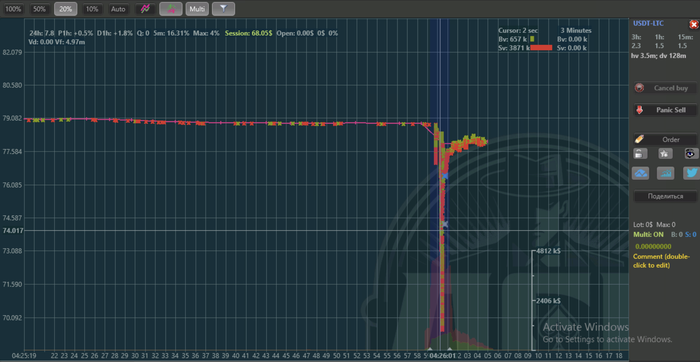Click the Panic Sell button
Image resolution: width=700 pixels, height=362 pixels.
pos(665,110)
